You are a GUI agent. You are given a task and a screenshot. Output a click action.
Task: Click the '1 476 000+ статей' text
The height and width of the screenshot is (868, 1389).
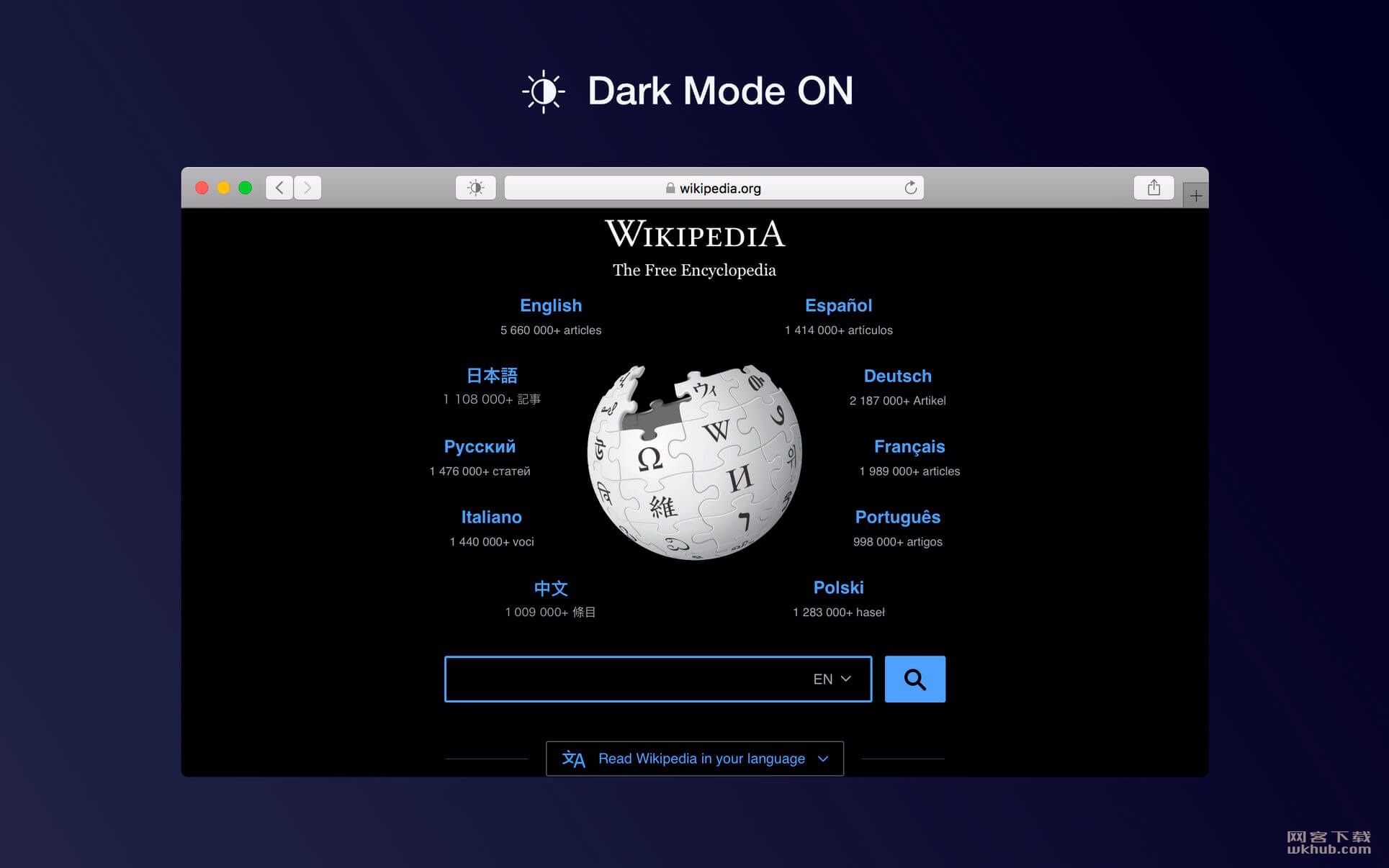[x=480, y=471]
